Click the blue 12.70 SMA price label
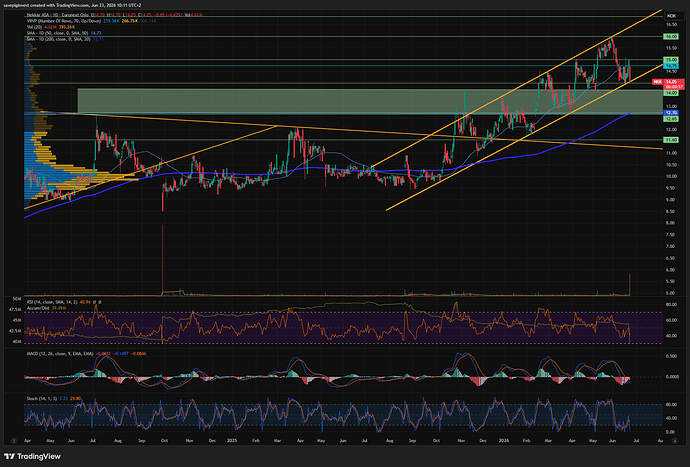This screenshot has height=467, width=690. [671, 113]
